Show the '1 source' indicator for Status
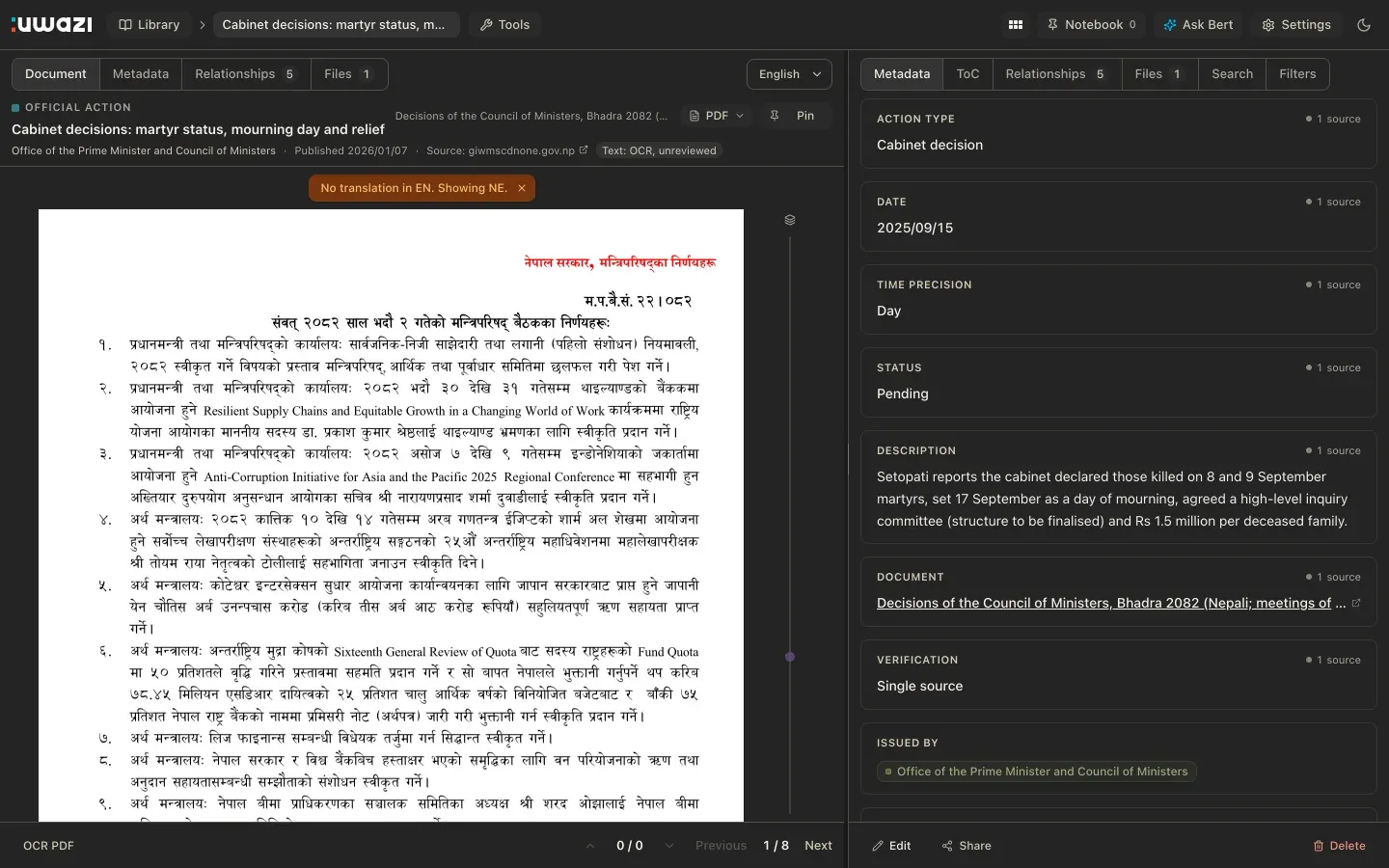This screenshot has height=868, width=1389. point(1333,367)
